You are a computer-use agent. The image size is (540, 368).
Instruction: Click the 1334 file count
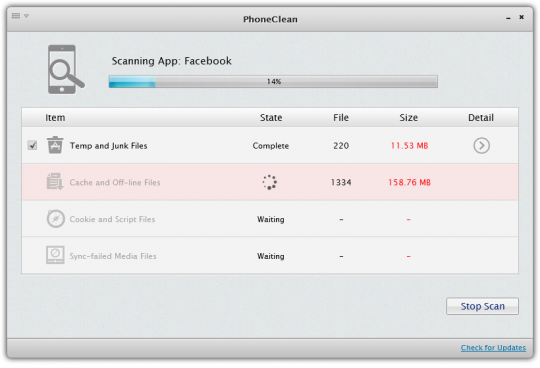(x=341, y=182)
